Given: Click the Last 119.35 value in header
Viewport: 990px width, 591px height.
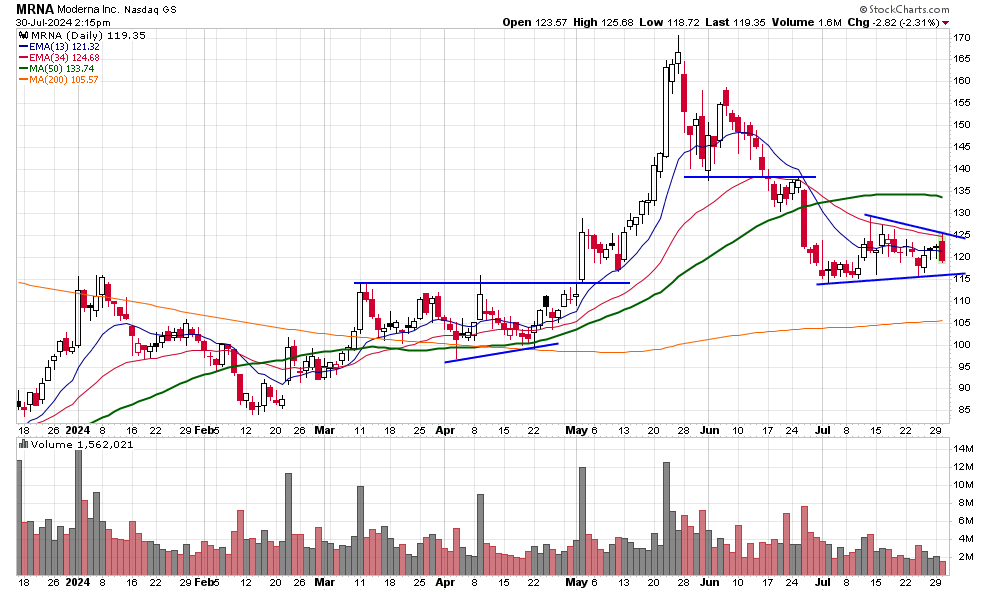Looking at the screenshot, I should [735, 23].
